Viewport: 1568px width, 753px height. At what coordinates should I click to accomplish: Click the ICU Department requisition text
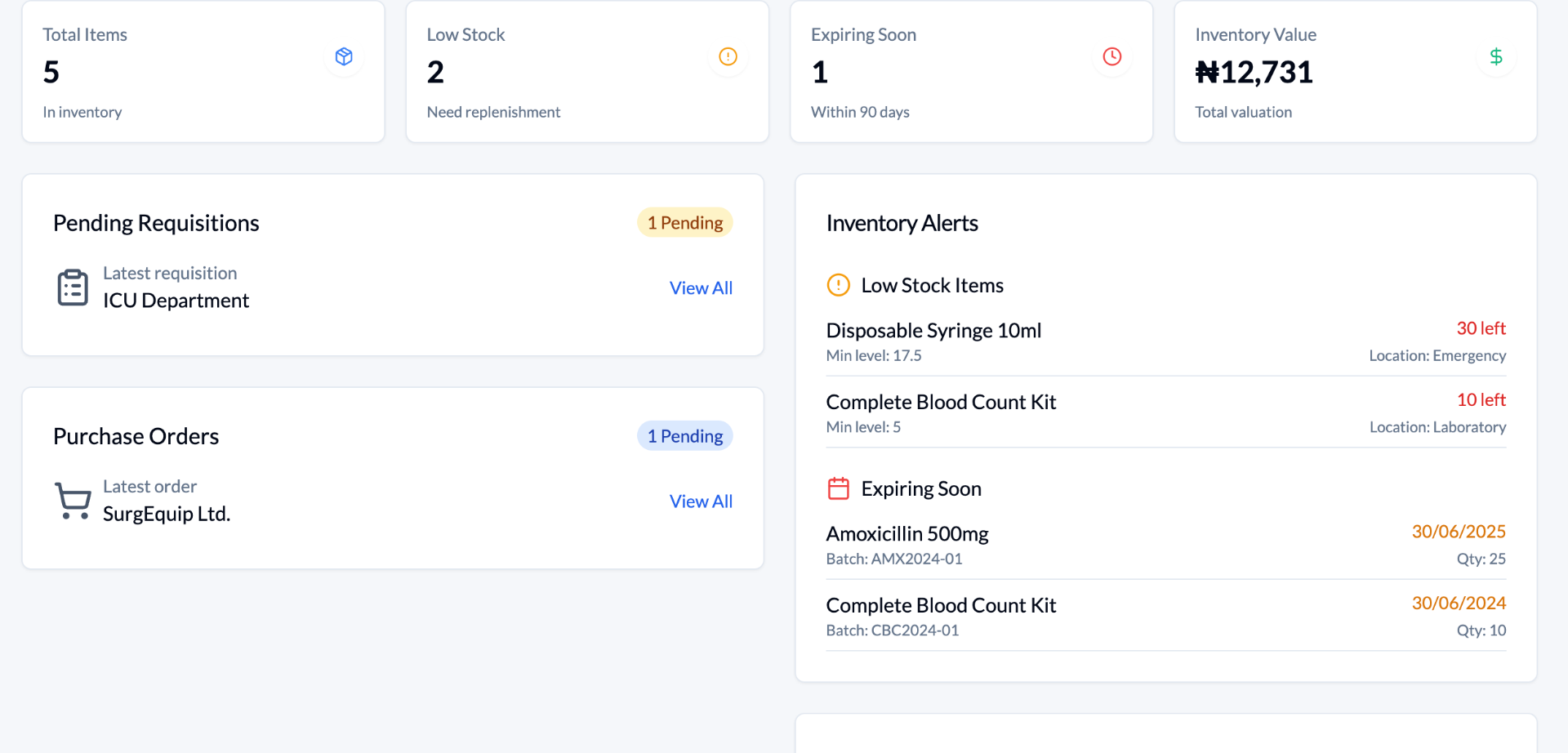[x=176, y=301]
